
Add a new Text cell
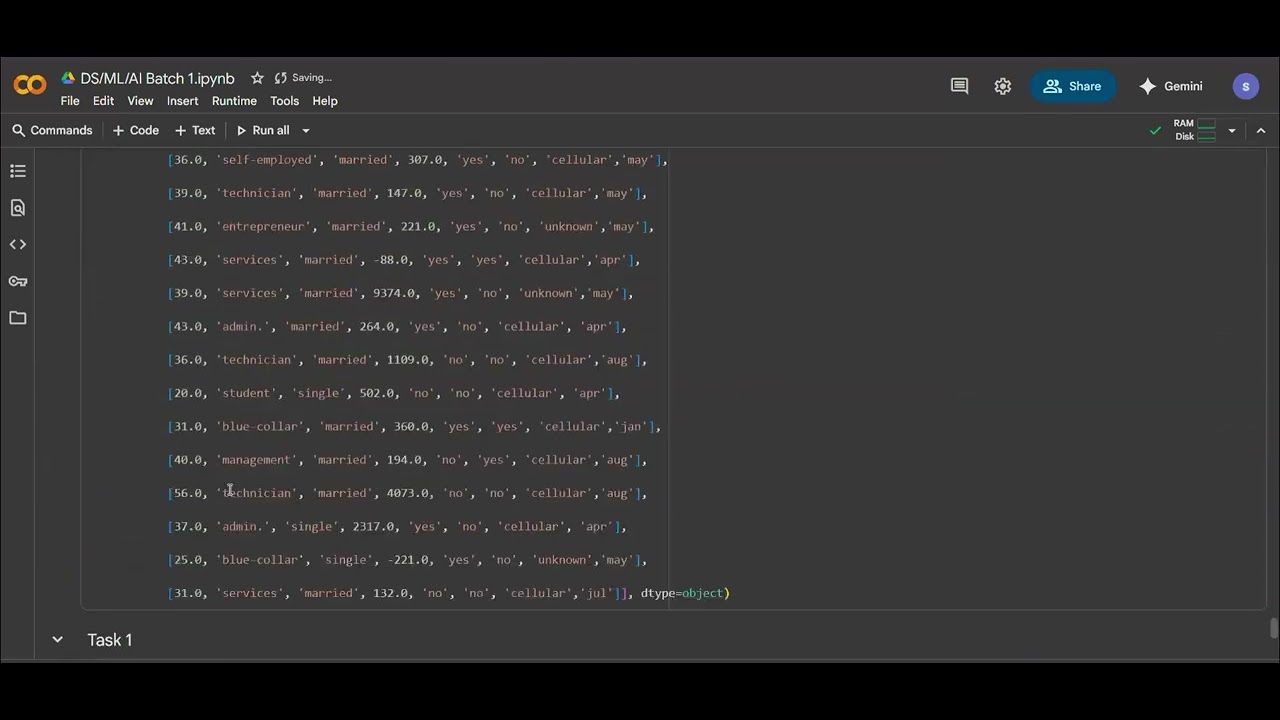pos(195,130)
